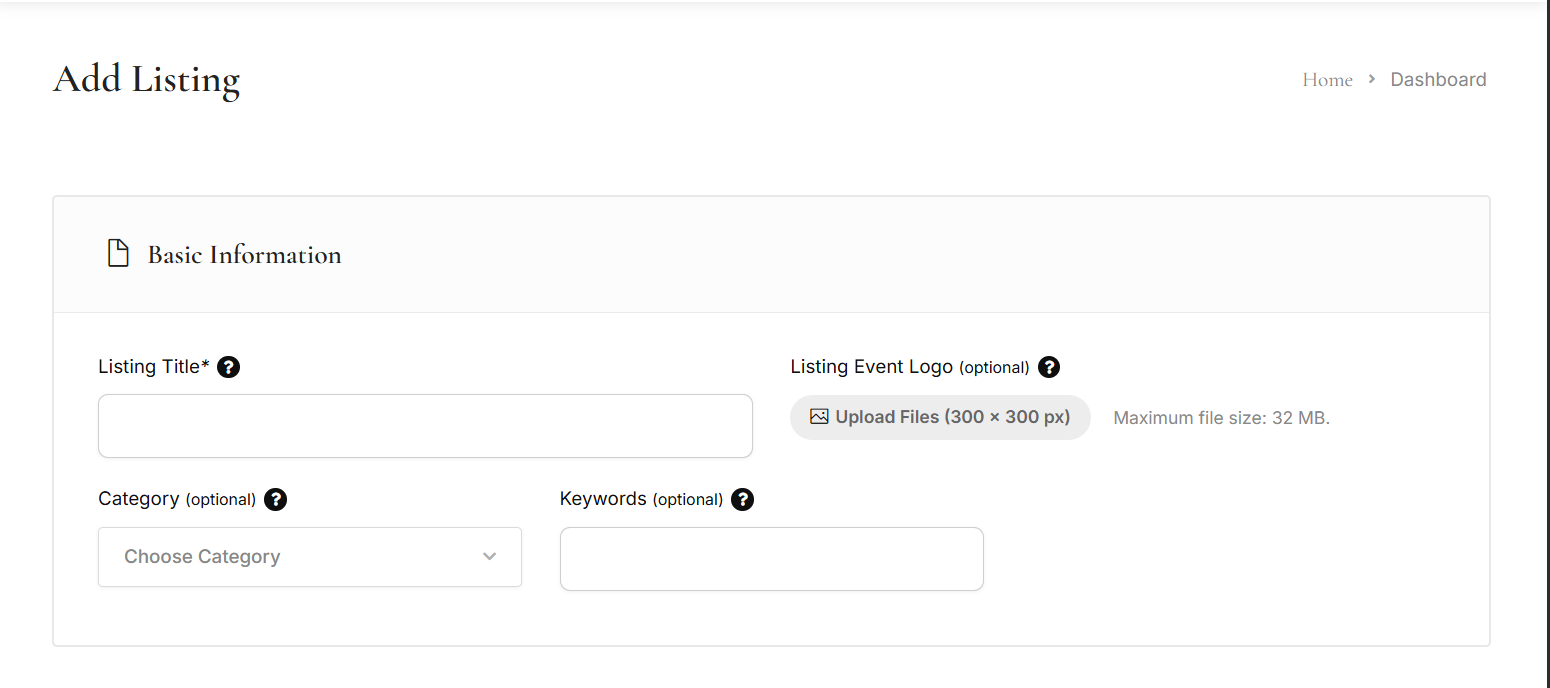
Task: Click the chevron arrow in Category selector
Action: pos(489,557)
